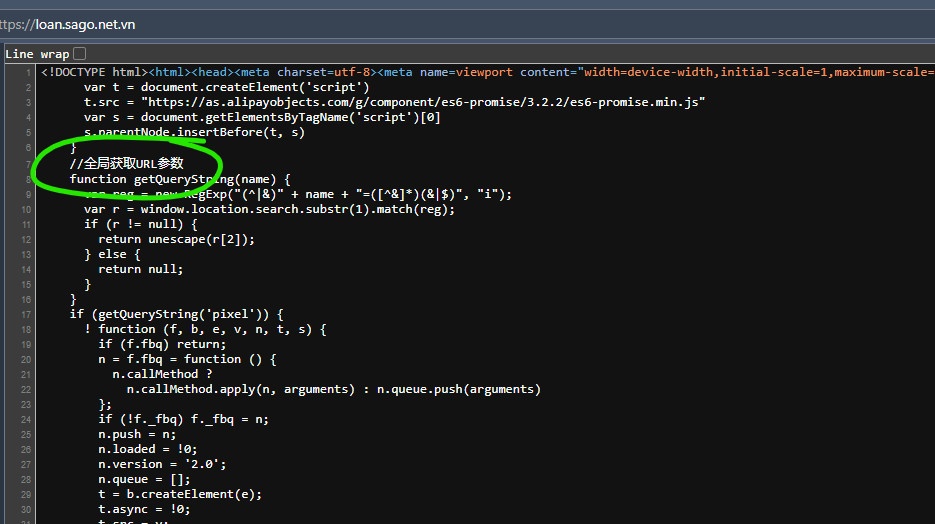
Task: Click the Chinese comment about URL parameters
Action: coord(127,163)
